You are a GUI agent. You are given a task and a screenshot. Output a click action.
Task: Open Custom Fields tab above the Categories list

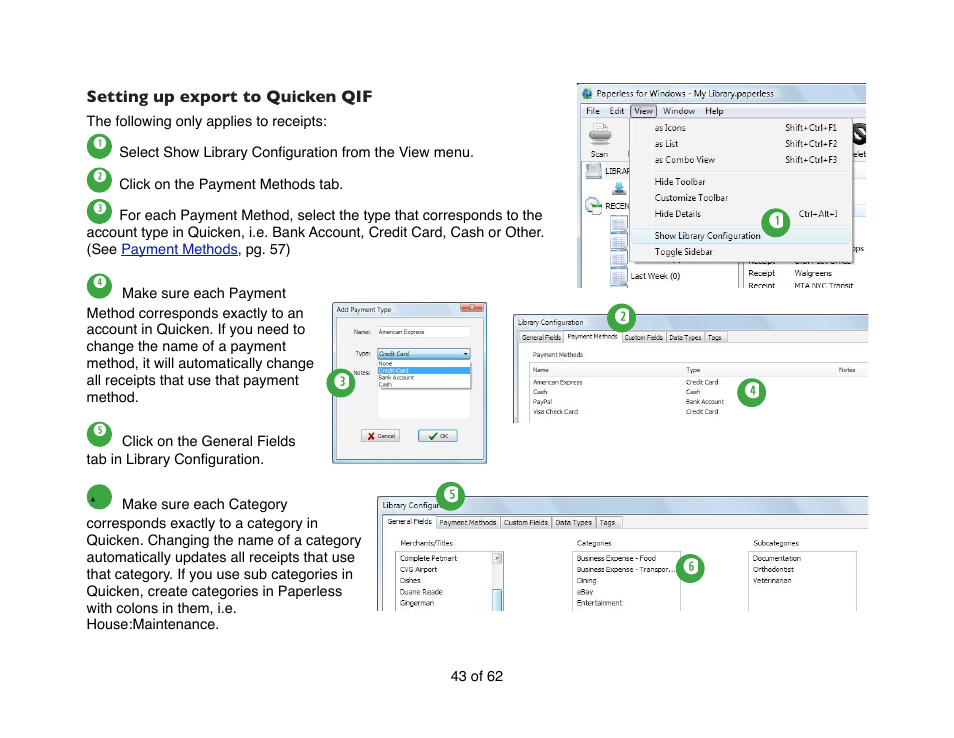point(526,523)
